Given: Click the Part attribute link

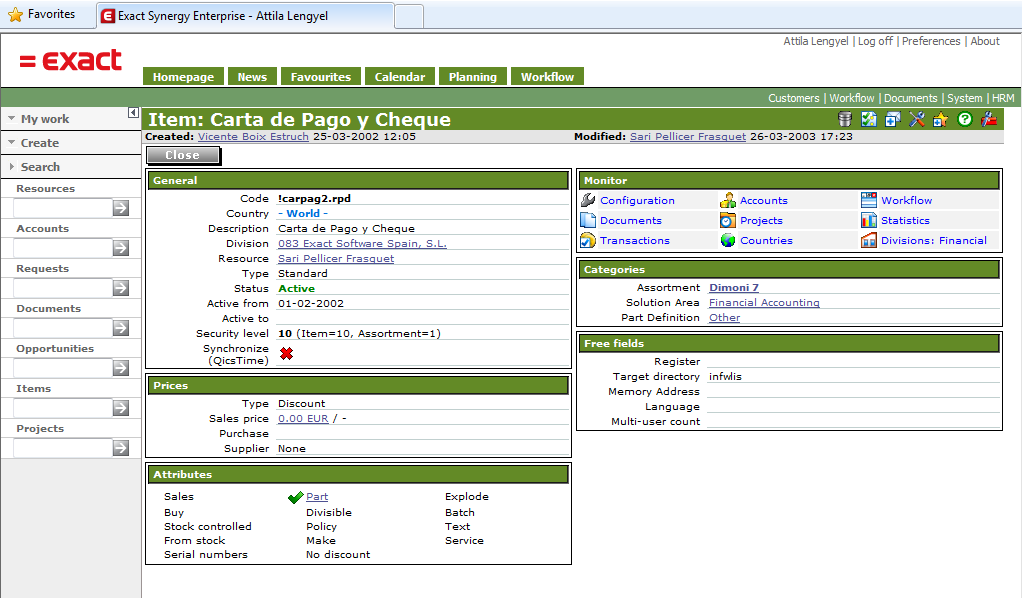Looking at the screenshot, I should tap(317, 496).
